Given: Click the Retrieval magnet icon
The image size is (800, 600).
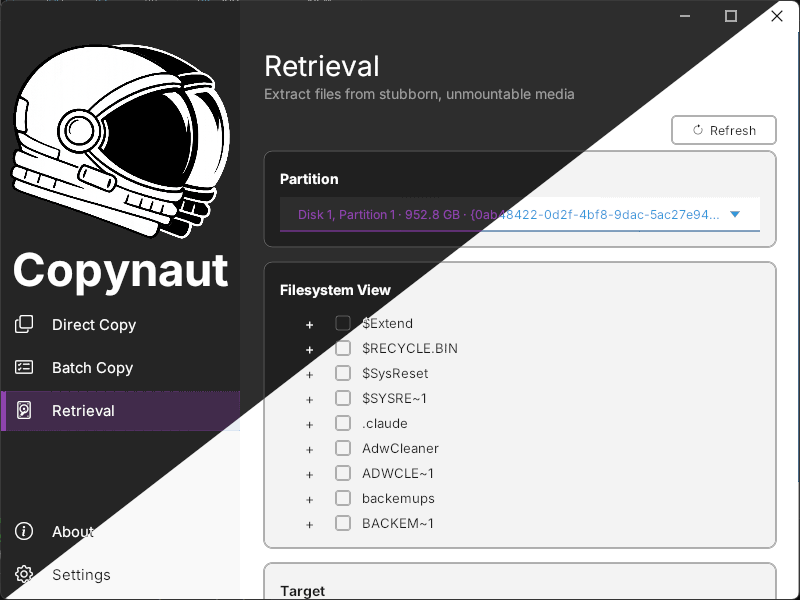Looking at the screenshot, I should (x=23, y=410).
